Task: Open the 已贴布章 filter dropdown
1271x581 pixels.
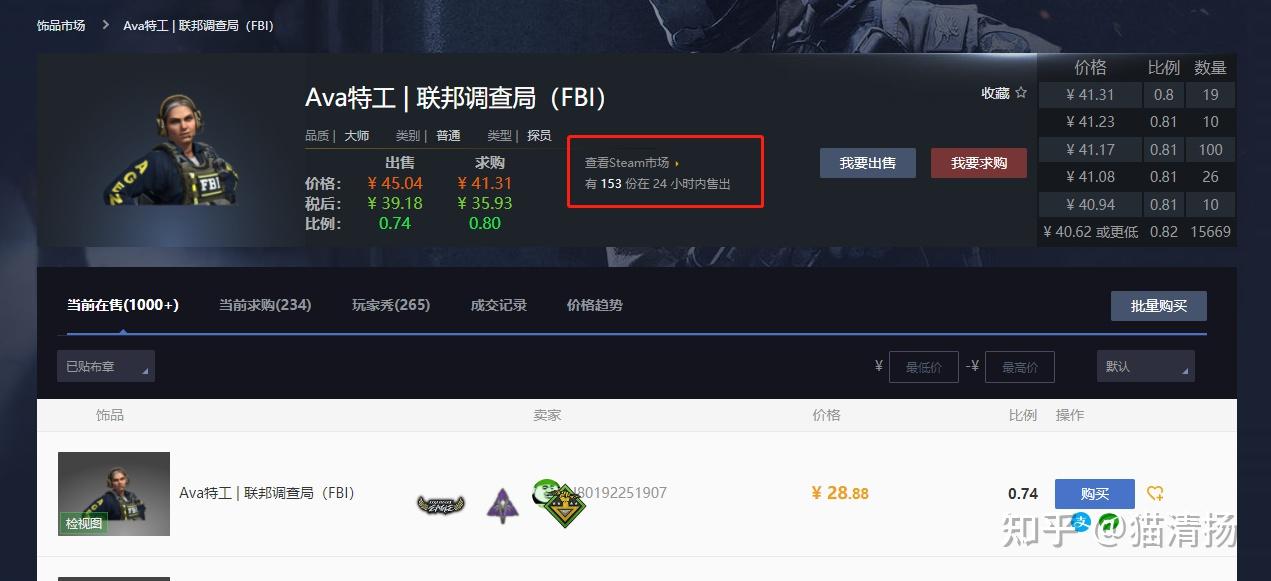Action: [106, 367]
